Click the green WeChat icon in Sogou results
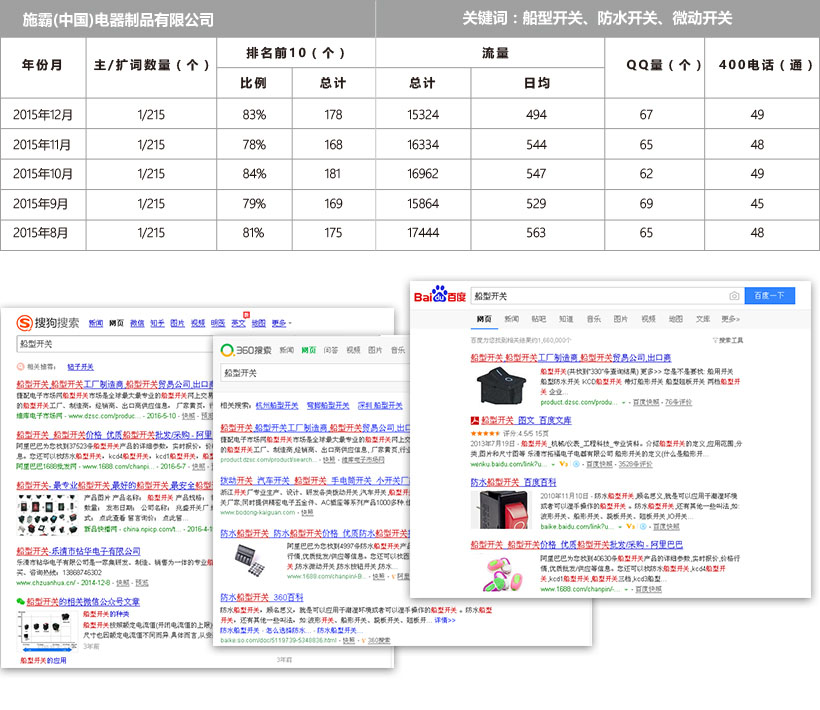Screen dimensions: 820x710 pyautogui.click(x=20, y=602)
